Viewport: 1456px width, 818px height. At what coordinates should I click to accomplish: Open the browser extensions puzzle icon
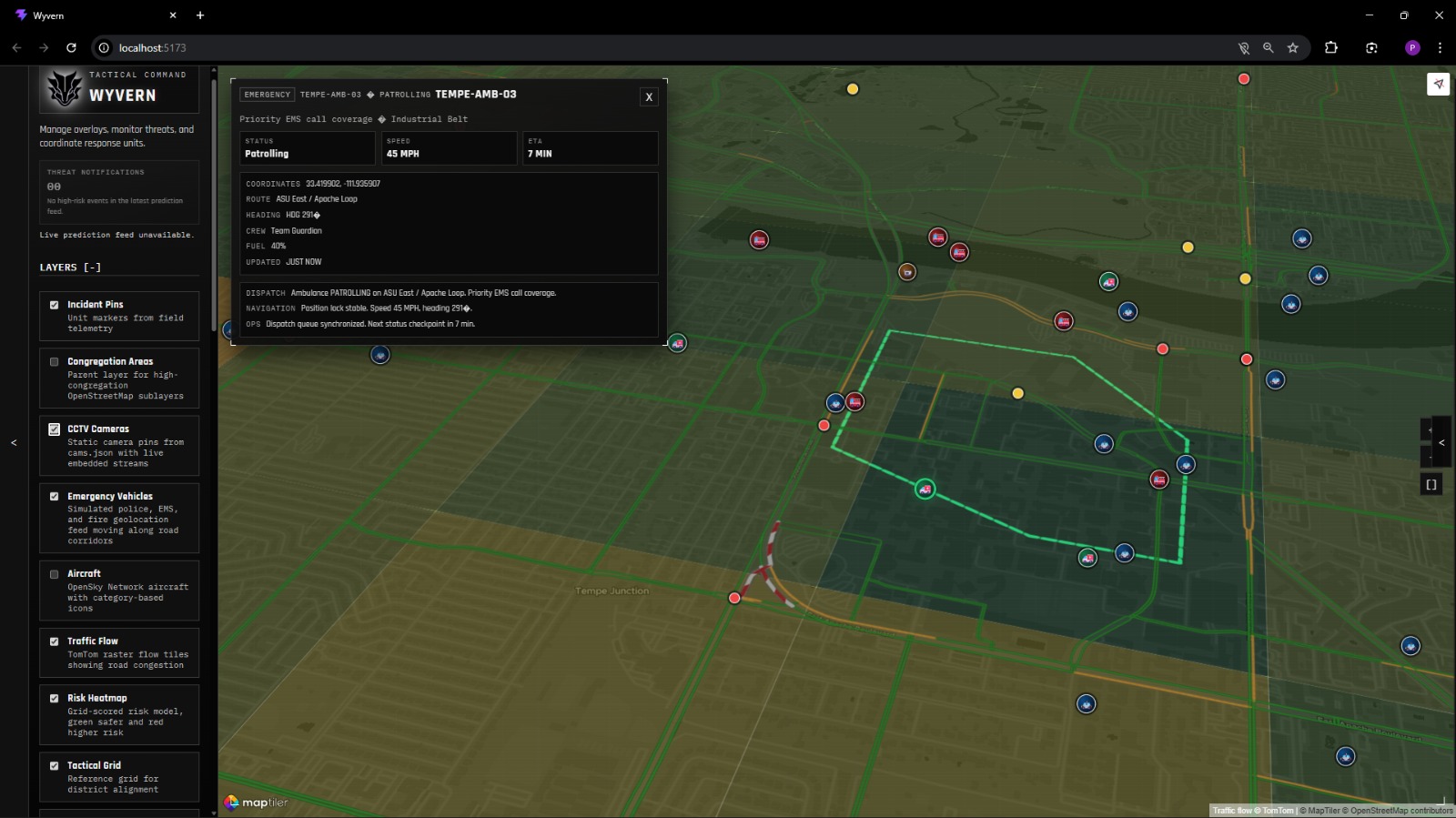(1331, 47)
